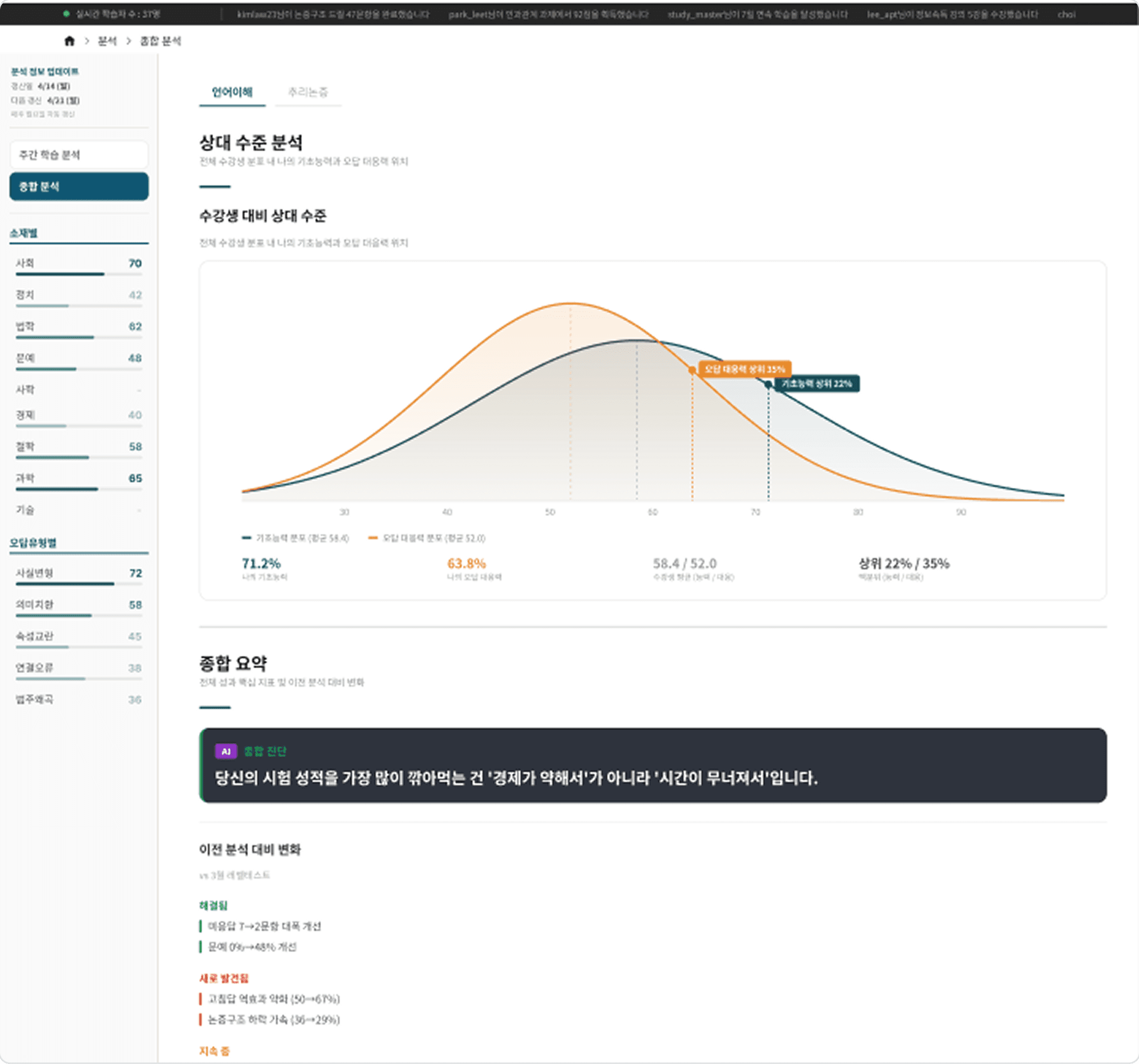This screenshot has height=1064, width=1139.
Task: Select the 속성교란 error type row
Action: (79, 639)
